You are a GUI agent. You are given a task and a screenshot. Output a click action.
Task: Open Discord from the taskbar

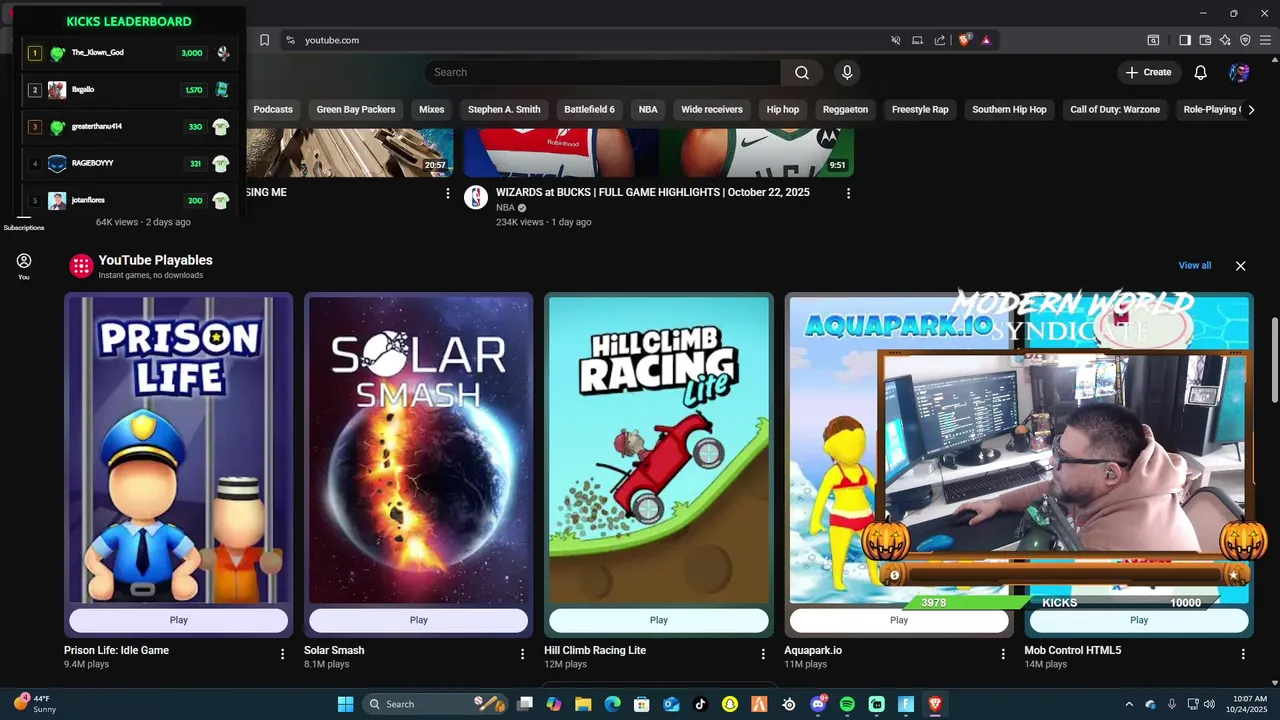pyautogui.click(x=818, y=704)
